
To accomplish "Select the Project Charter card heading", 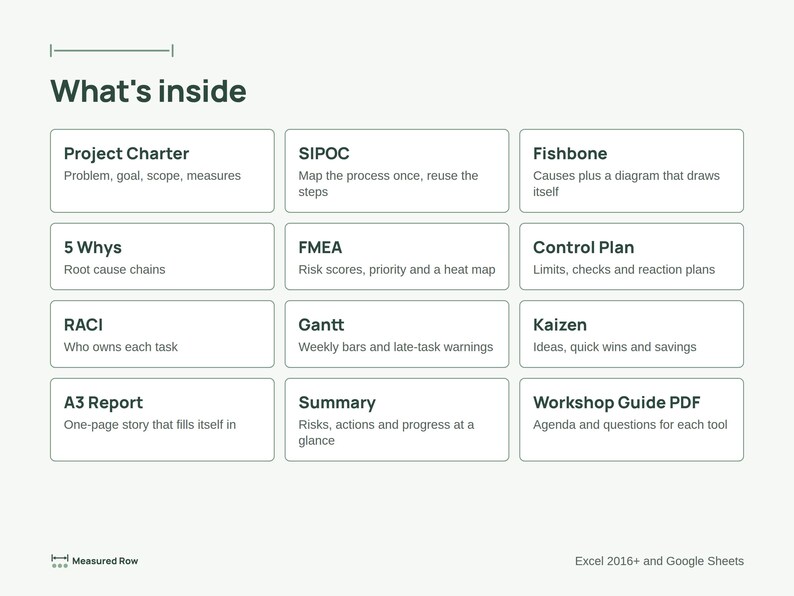I will pos(126,153).
